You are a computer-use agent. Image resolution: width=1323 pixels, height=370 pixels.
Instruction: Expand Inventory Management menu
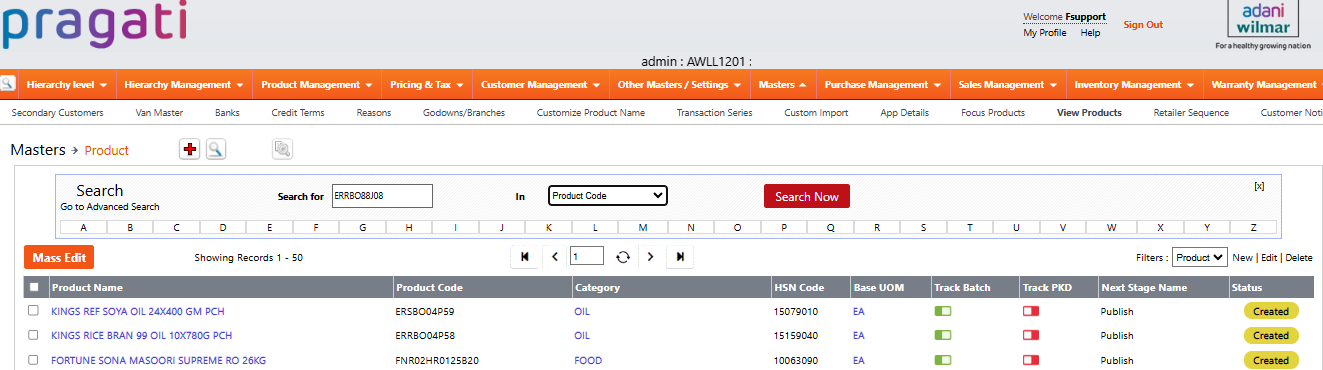coord(1134,85)
